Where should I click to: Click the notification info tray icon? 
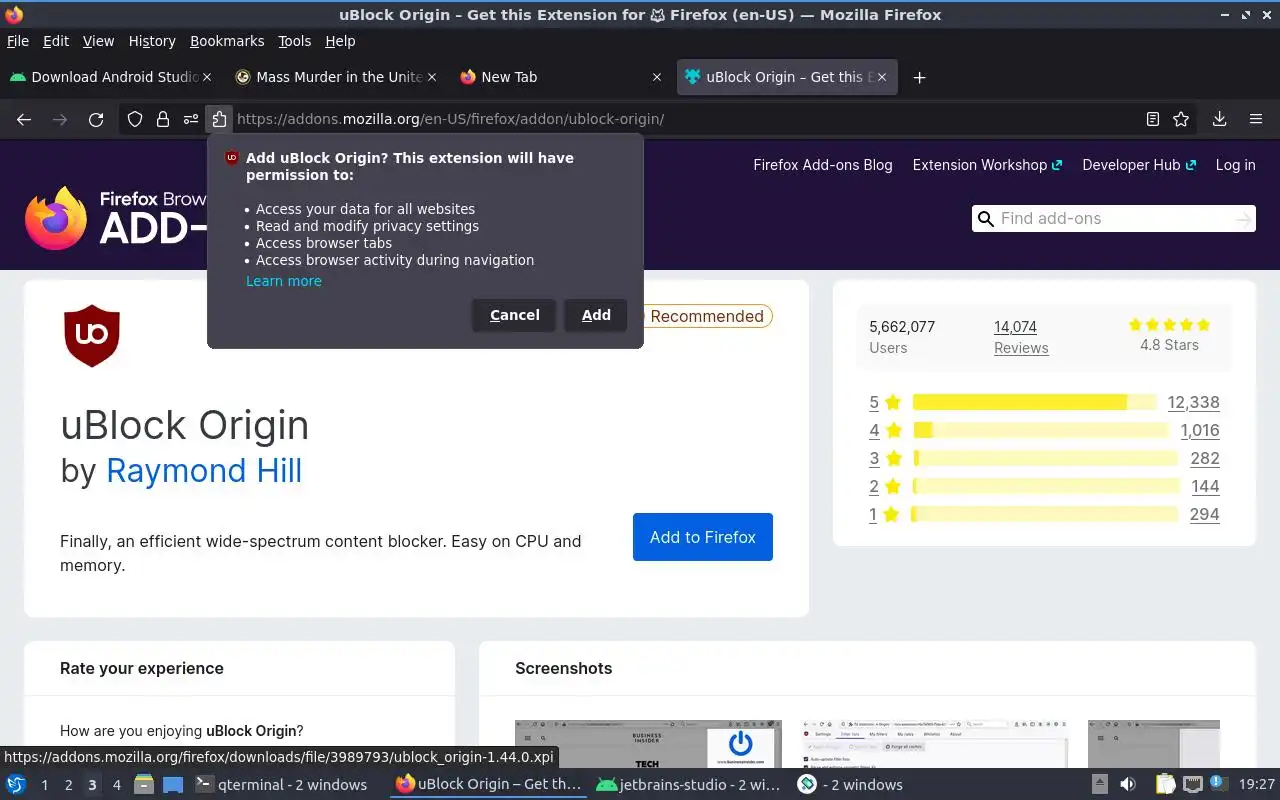(x=1217, y=782)
